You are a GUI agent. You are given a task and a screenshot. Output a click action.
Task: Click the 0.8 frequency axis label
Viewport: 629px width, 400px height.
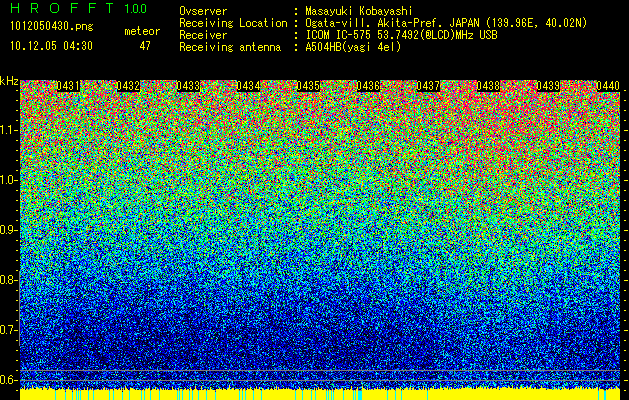[8, 280]
